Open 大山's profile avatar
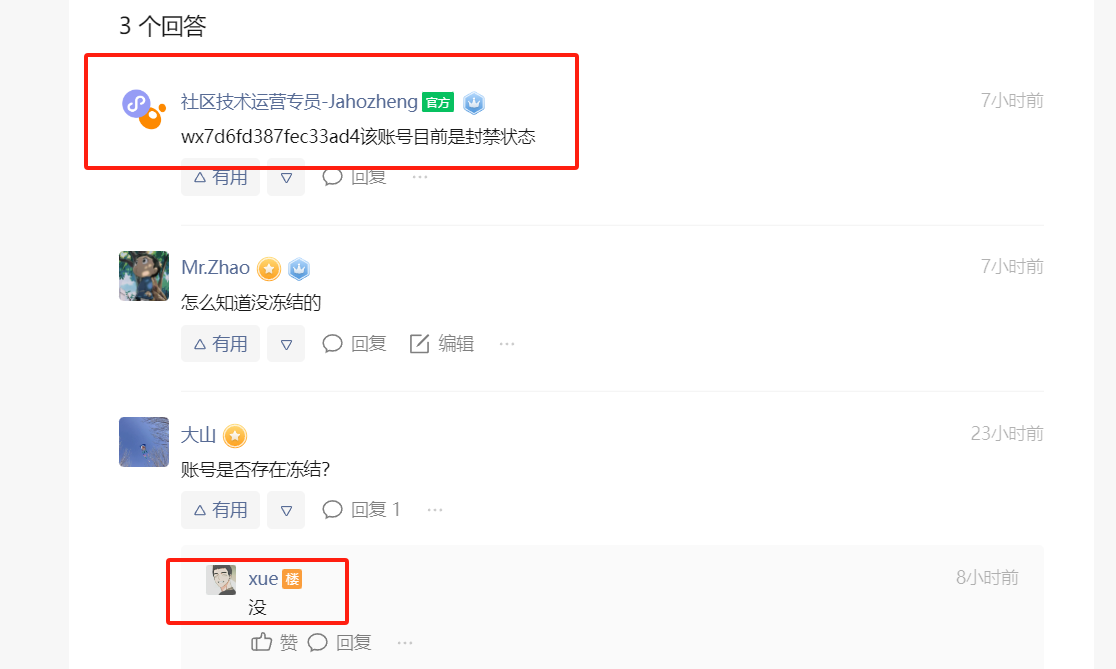1116x669 pixels. 144,442
